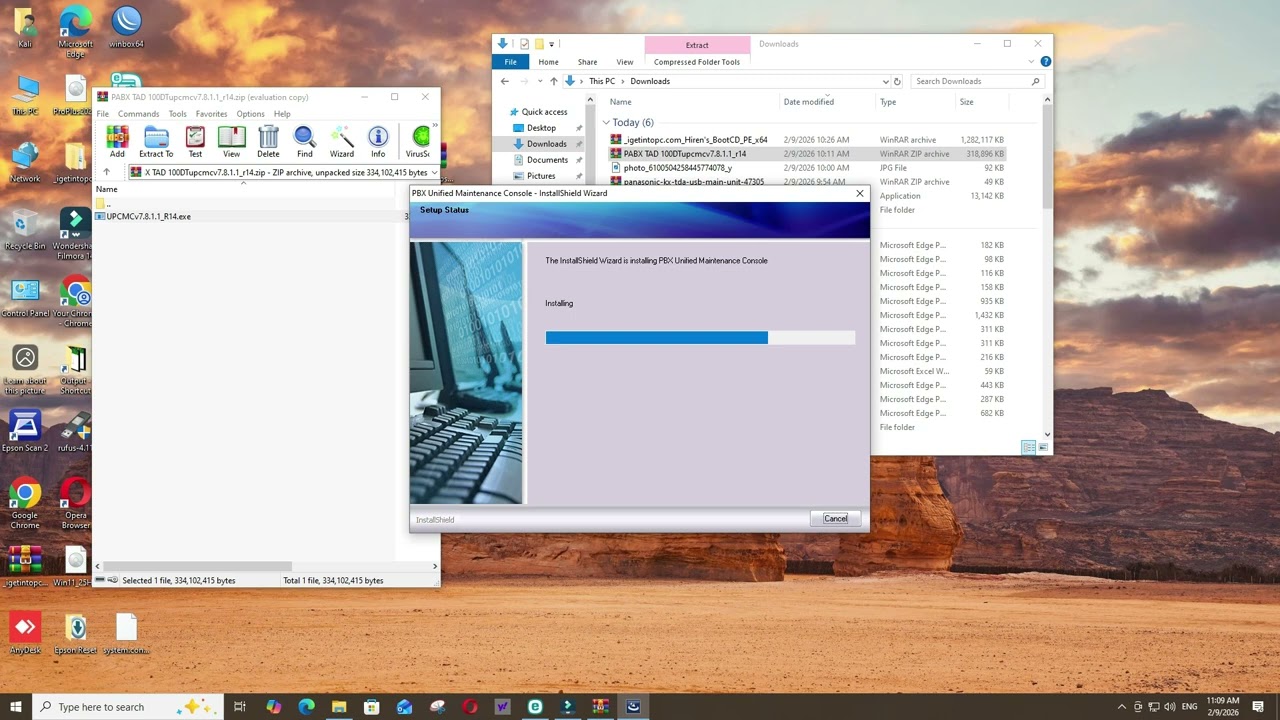Viewport: 1280px width, 720px height.
Task: Show archive Info in WinRAR
Action: tap(378, 141)
